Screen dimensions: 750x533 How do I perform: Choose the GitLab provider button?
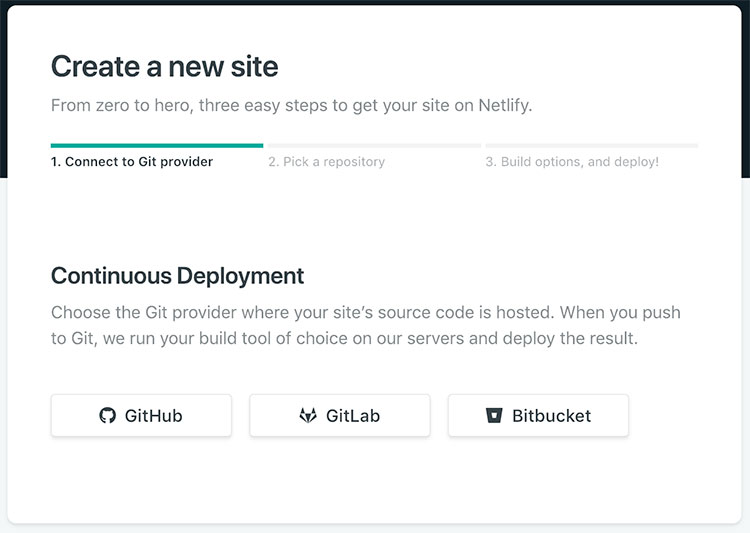tap(340, 415)
